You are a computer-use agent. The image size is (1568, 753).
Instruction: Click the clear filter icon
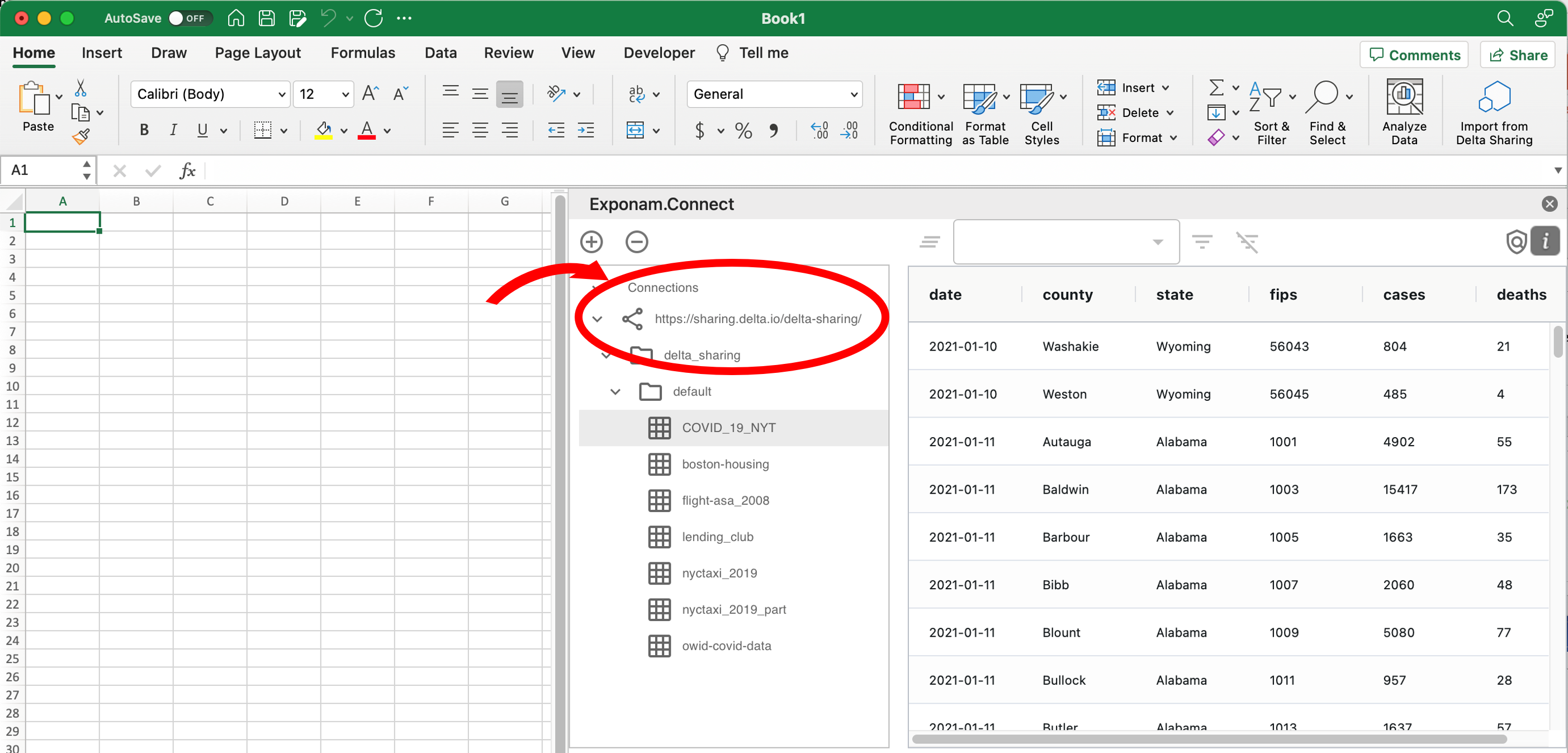tap(1247, 241)
